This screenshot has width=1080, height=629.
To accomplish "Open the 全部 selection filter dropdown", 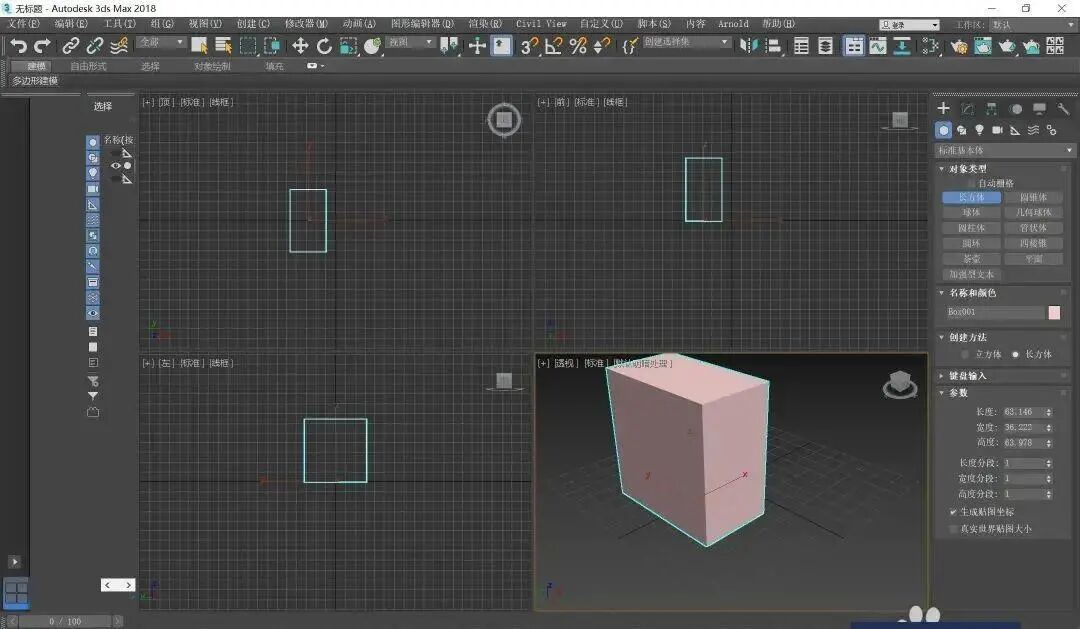I will (161, 43).
